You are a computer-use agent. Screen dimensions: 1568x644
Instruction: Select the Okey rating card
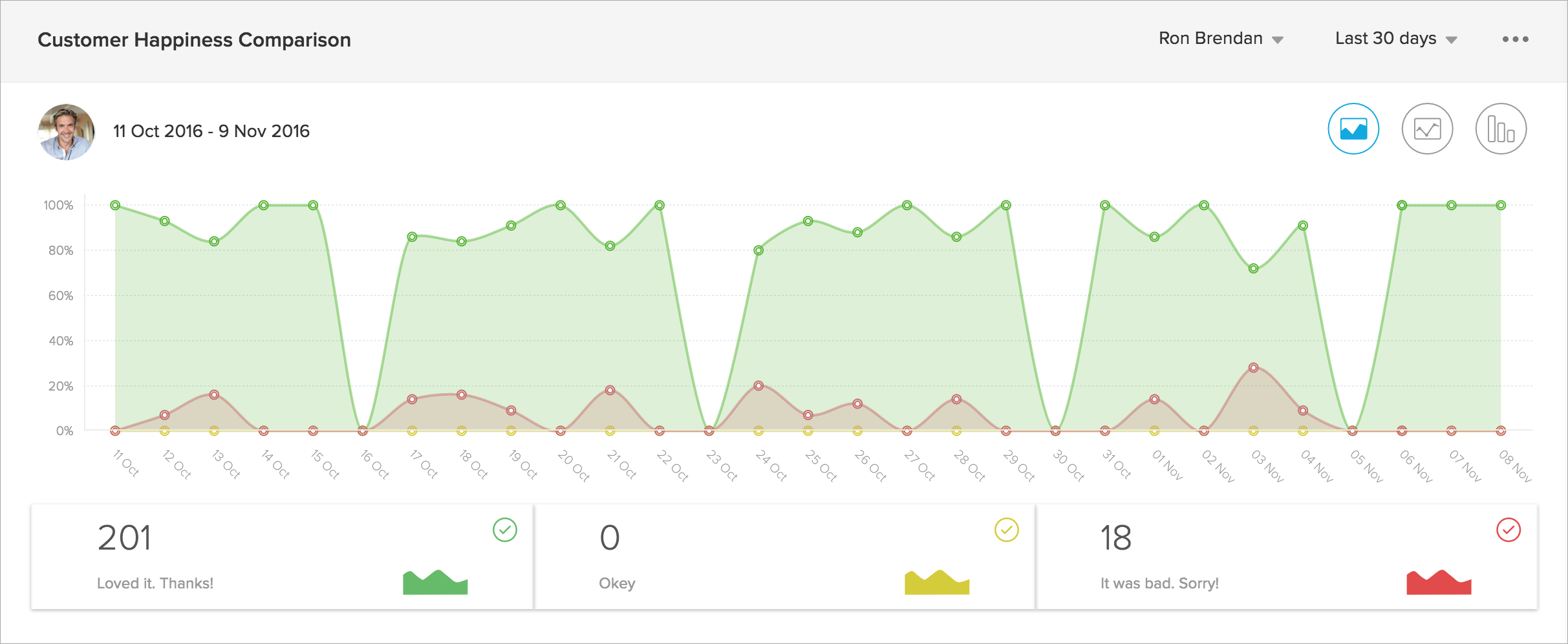click(784, 557)
